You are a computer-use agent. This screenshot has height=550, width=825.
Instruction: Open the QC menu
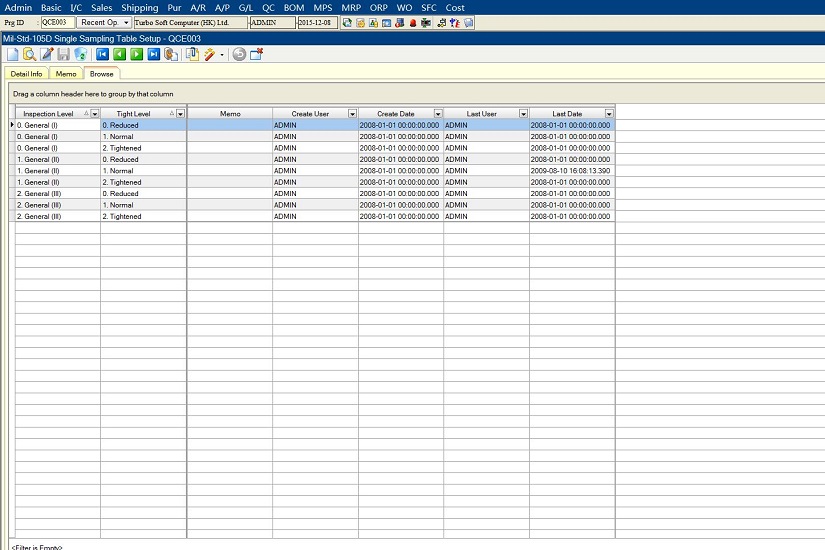tap(268, 7)
